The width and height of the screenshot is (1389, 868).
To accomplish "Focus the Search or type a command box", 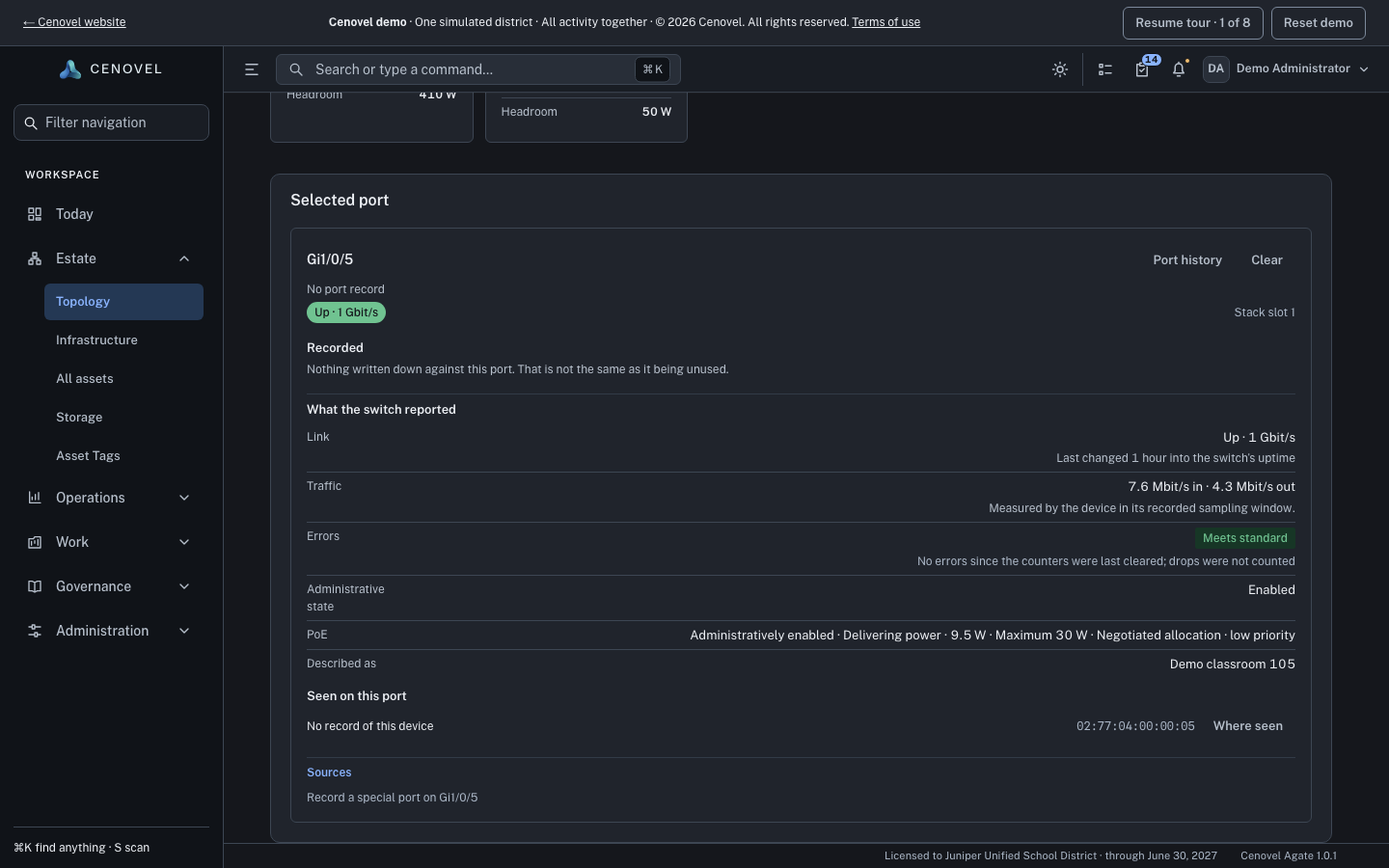I will 478,69.
